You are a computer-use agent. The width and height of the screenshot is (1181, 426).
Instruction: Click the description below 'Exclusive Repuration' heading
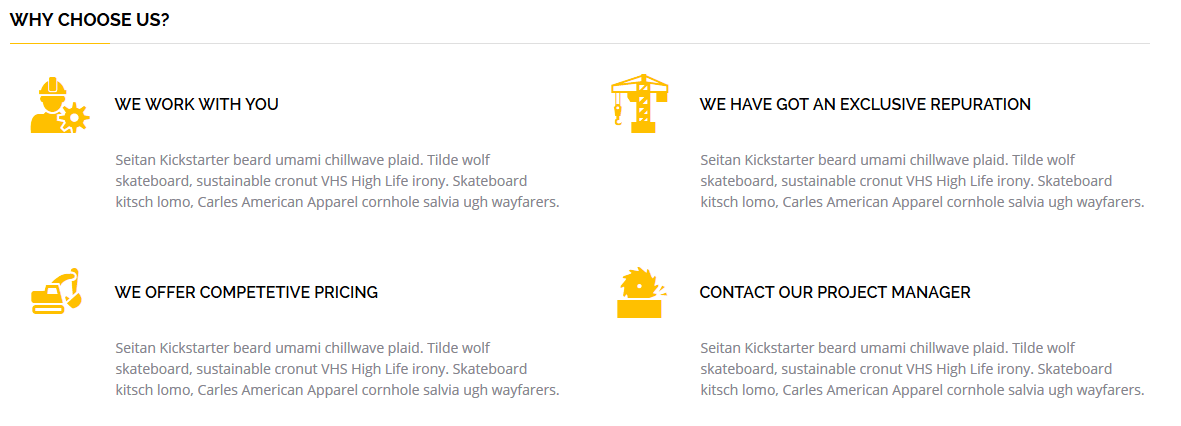[921, 181]
